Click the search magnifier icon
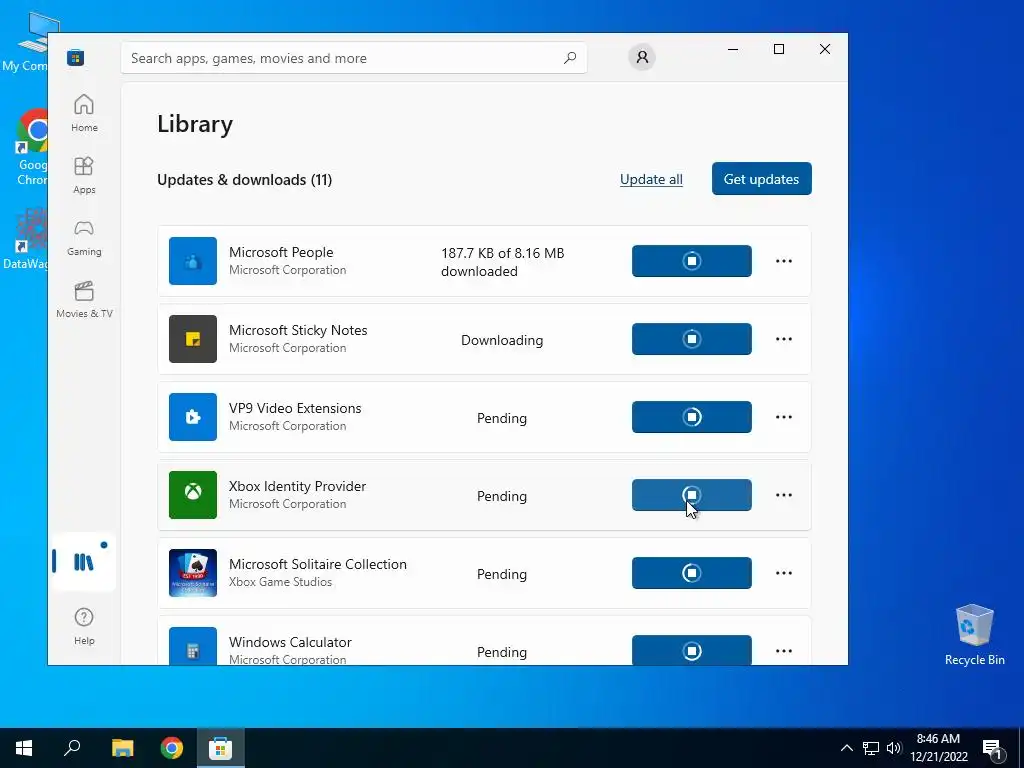Image resolution: width=1024 pixels, height=768 pixels. pos(569,58)
